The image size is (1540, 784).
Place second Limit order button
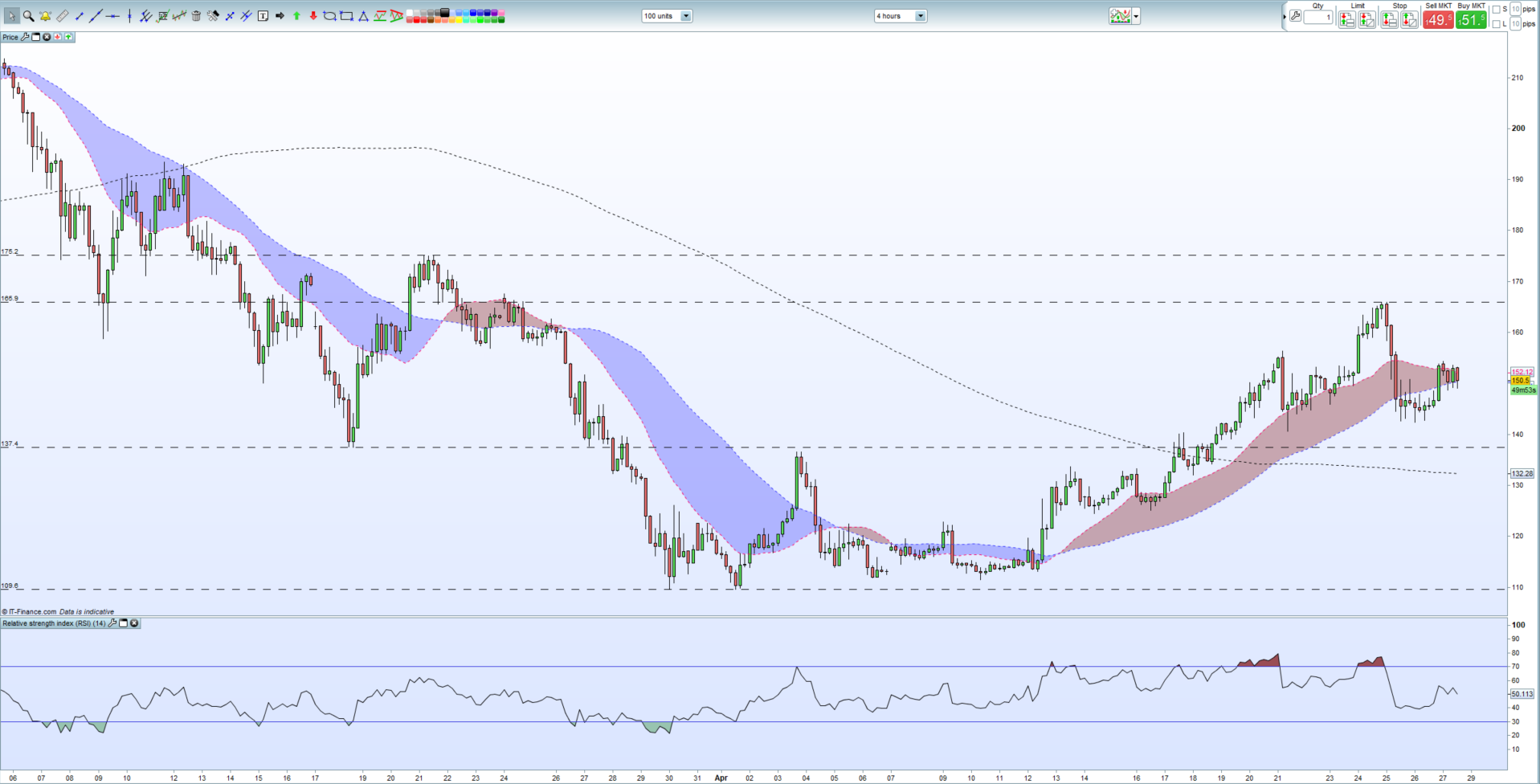point(1367,19)
